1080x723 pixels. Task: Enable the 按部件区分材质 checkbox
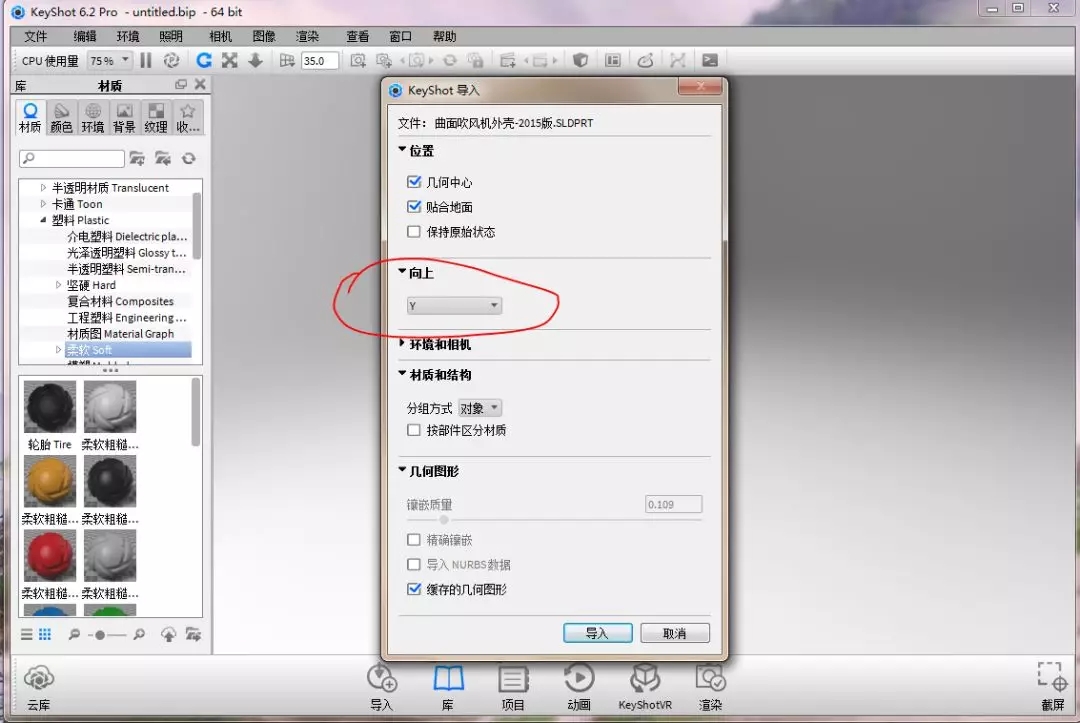click(414, 430)
